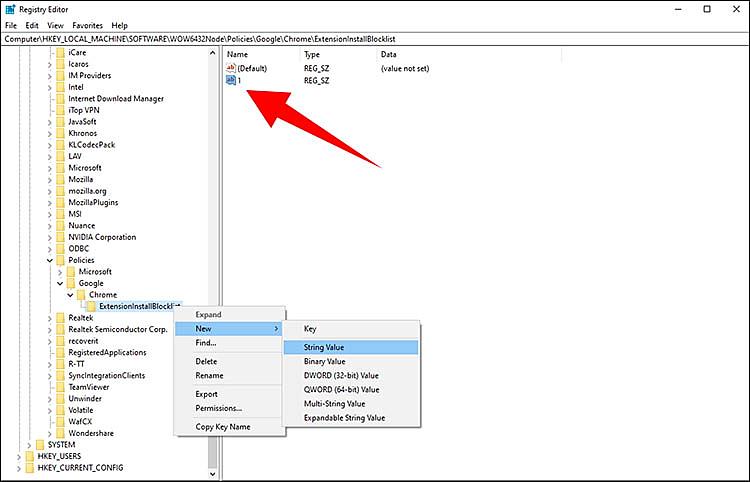Click the Registry Editor app icon
This screenshot has width=750, height=482.
(x=10, y=9)
